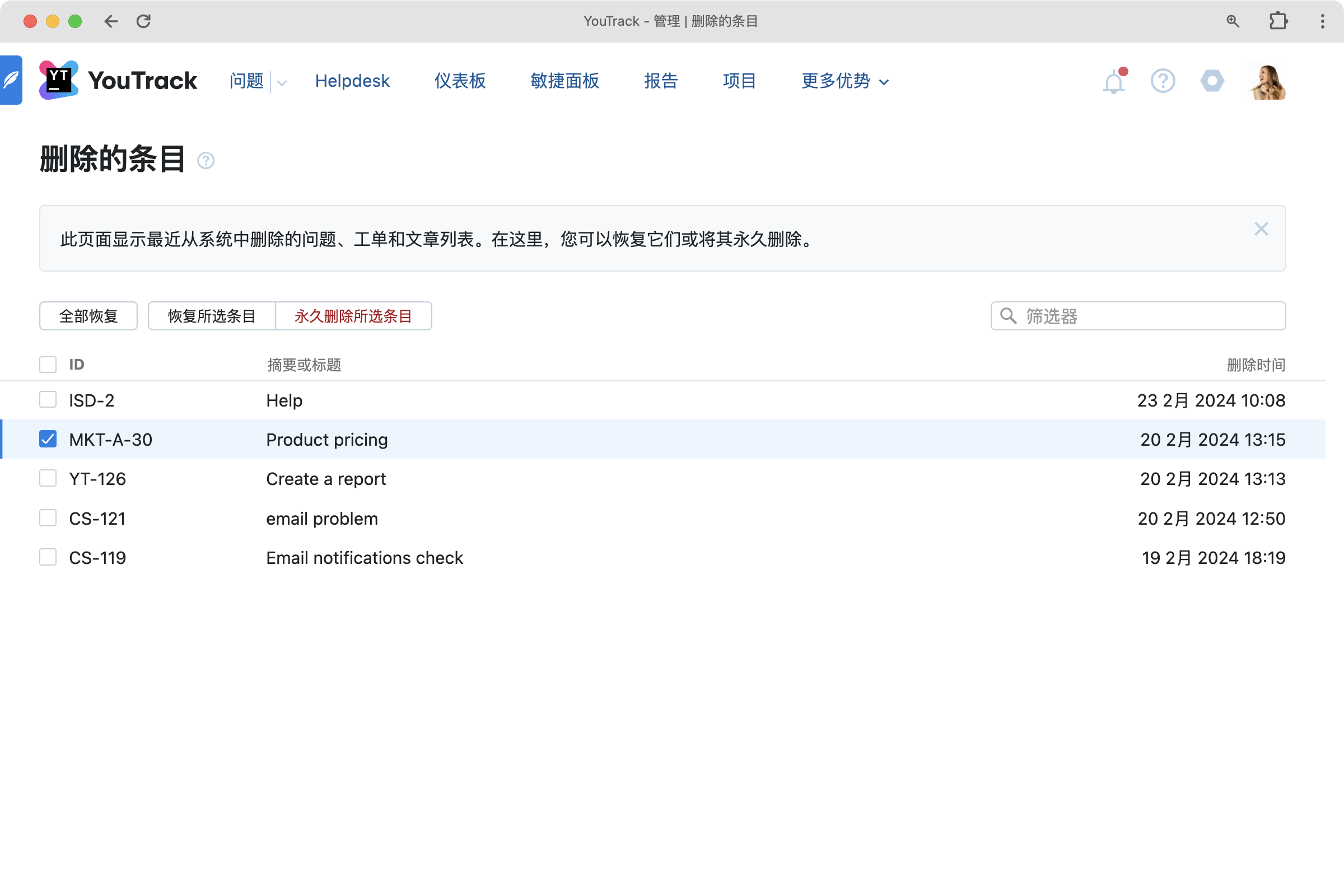Open the browser three-dot menu
The height and width of the screenshot is (896, 1344).
point(1322,21)
